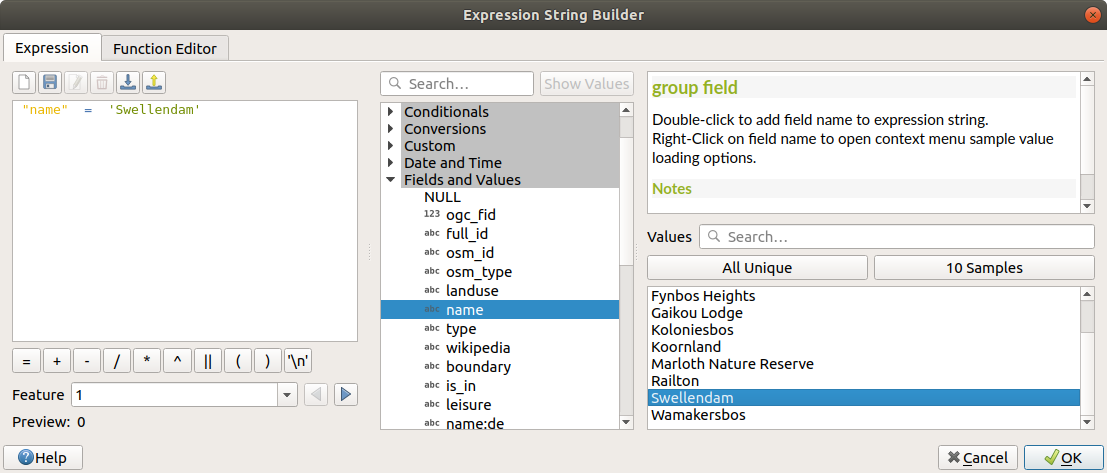1107x473 pixels.
Task: Load 10 Samples of values
Action: point(984,268)
